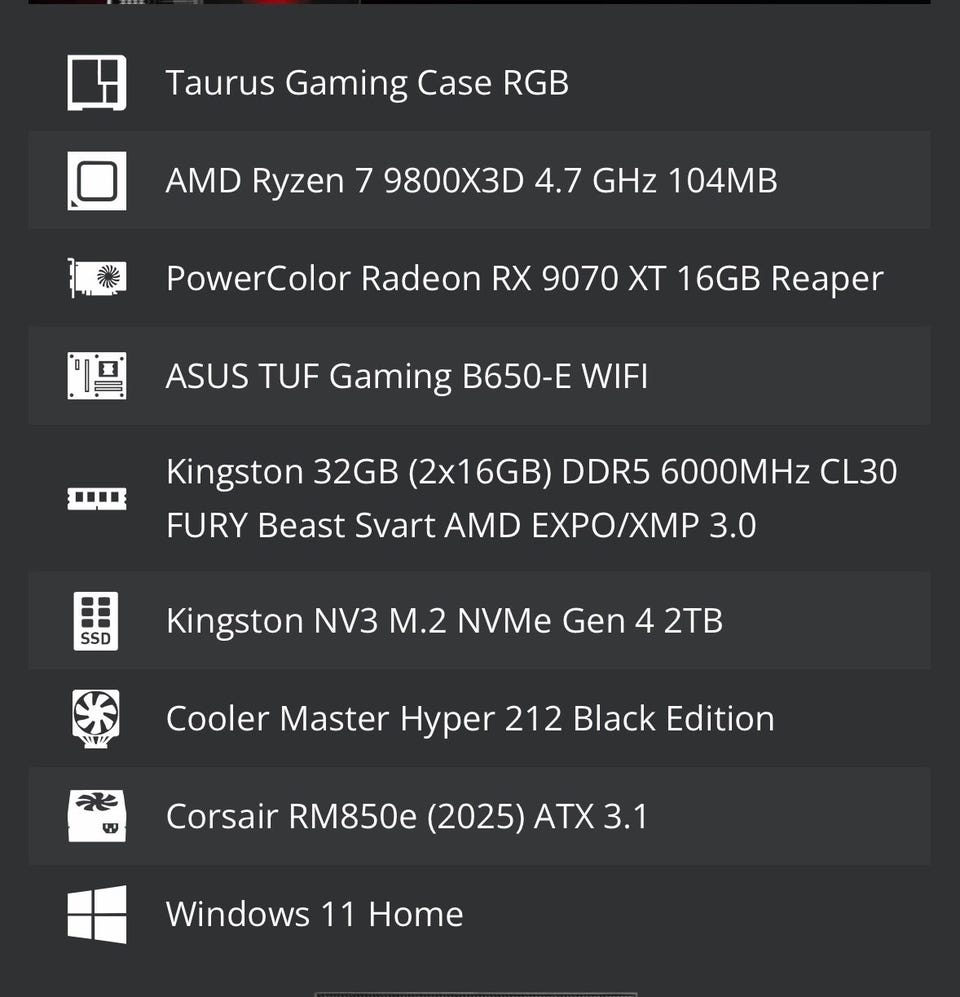The width and height of the screenshot is (960, 997).
Task: Click the CPU cooler fan icon
Action: [x=96, y=719]
